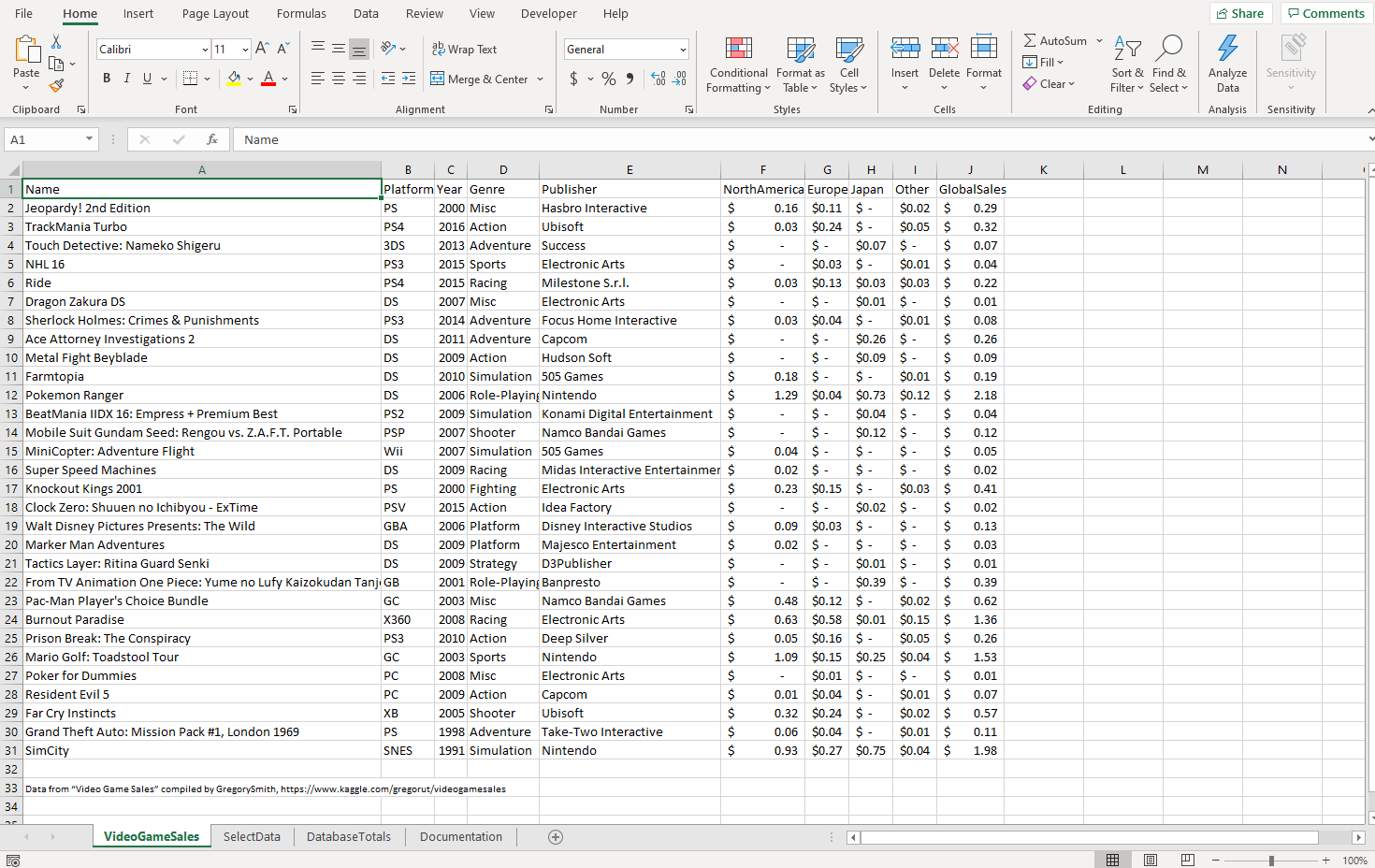Apply the red Font Color
This screenshot has width=1375, height=868.
[x=268, y=80]
